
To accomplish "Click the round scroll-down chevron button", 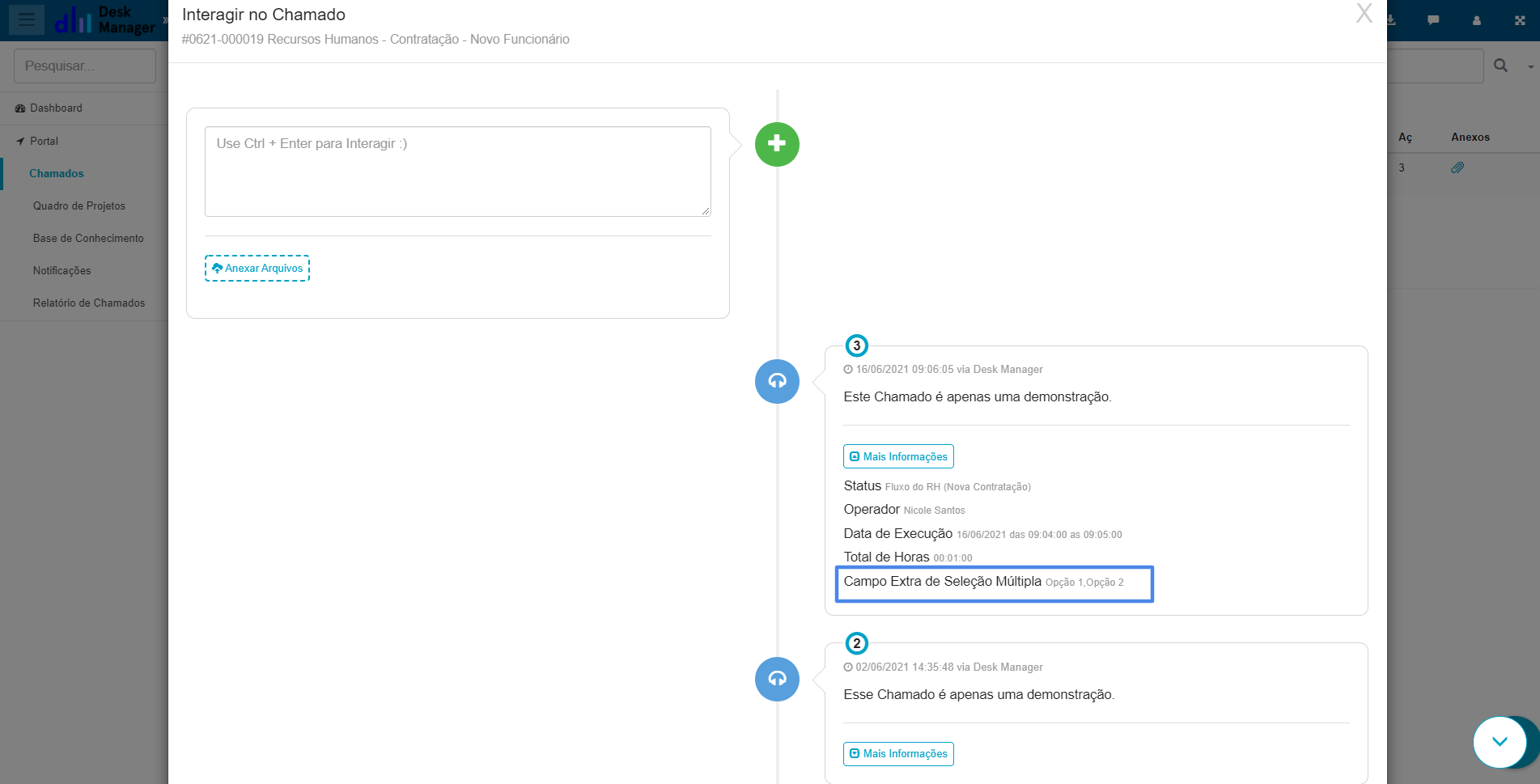I will pyautogui.click(x=1500, y=742).
